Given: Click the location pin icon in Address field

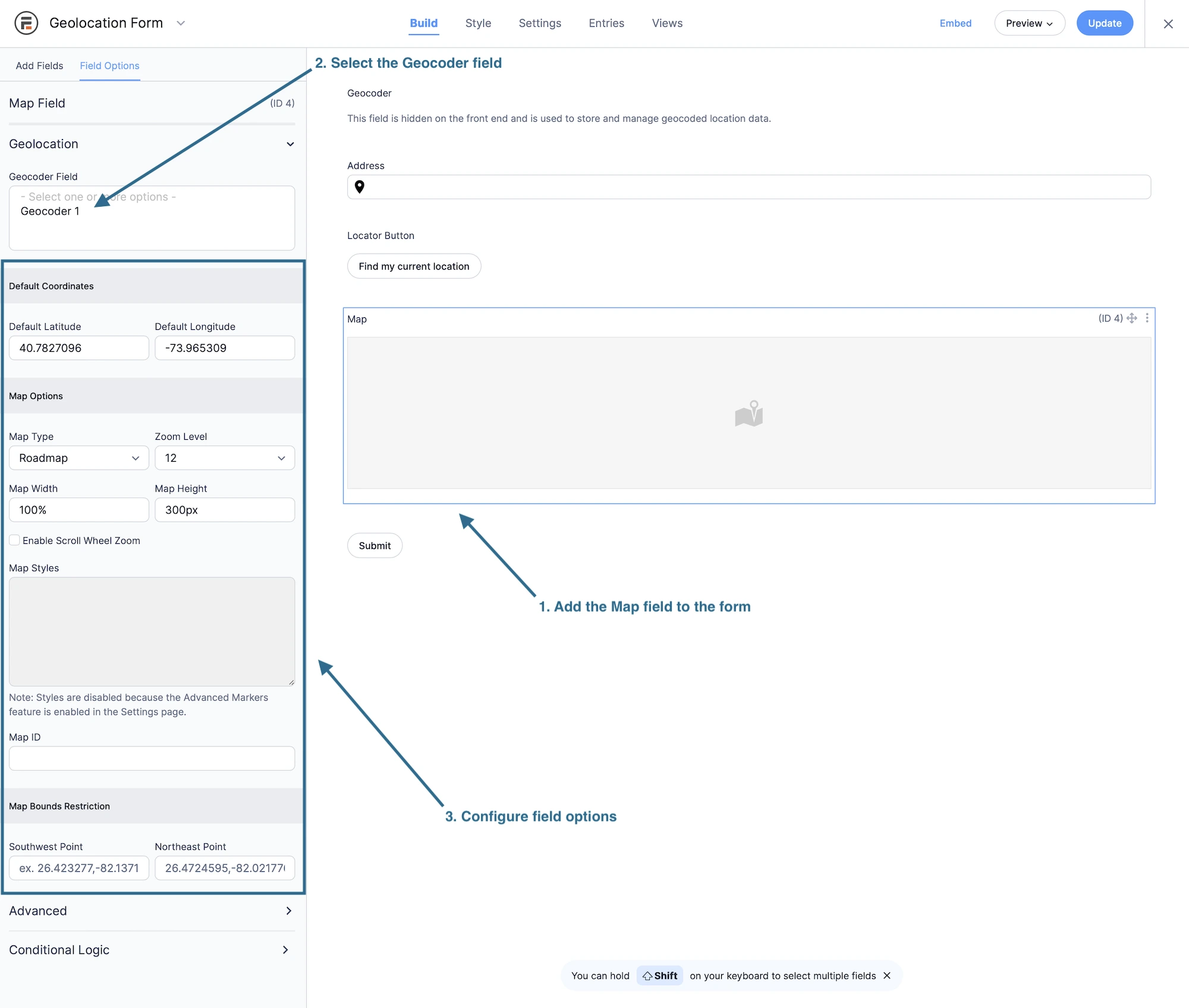Looking at the screenshot, I should (360, 187).
